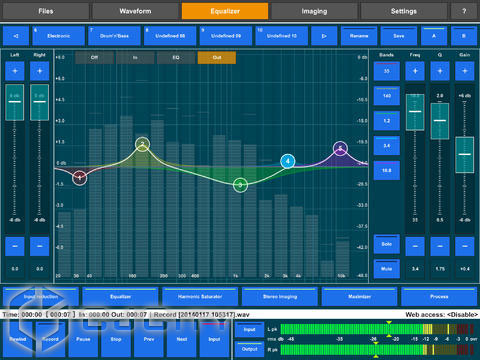Switch to comparison slot A
This screenshot has height=360, width=480.
(x=434, y=36)
